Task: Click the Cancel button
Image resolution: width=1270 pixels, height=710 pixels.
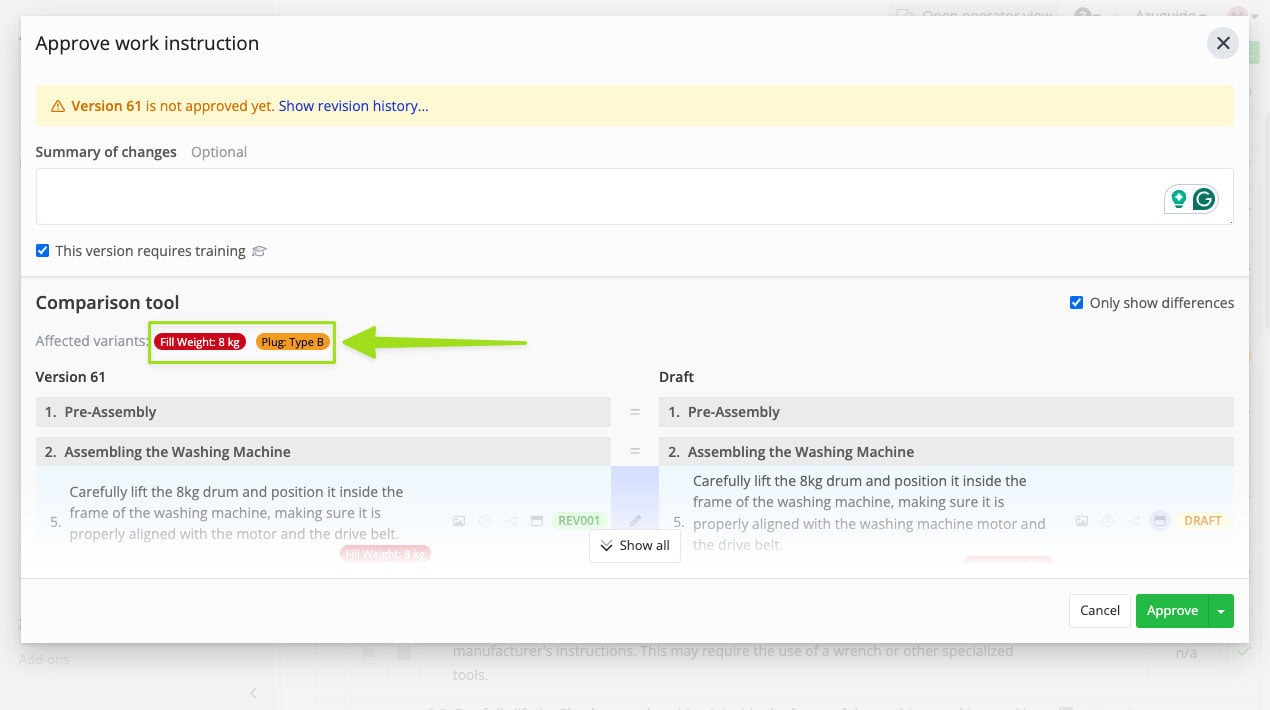Action: tap(1099, 610)
